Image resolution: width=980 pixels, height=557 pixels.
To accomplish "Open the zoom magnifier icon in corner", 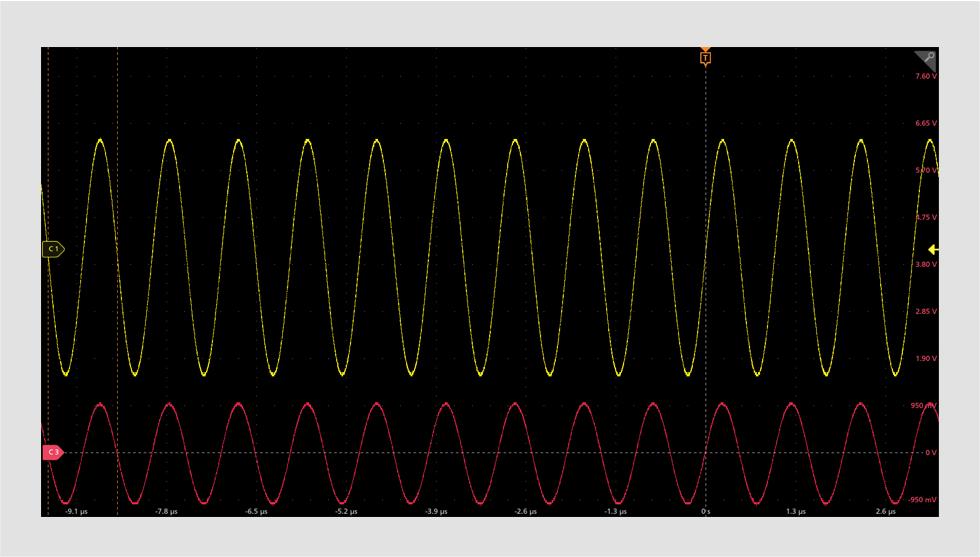I will click(x=928, y=58).
